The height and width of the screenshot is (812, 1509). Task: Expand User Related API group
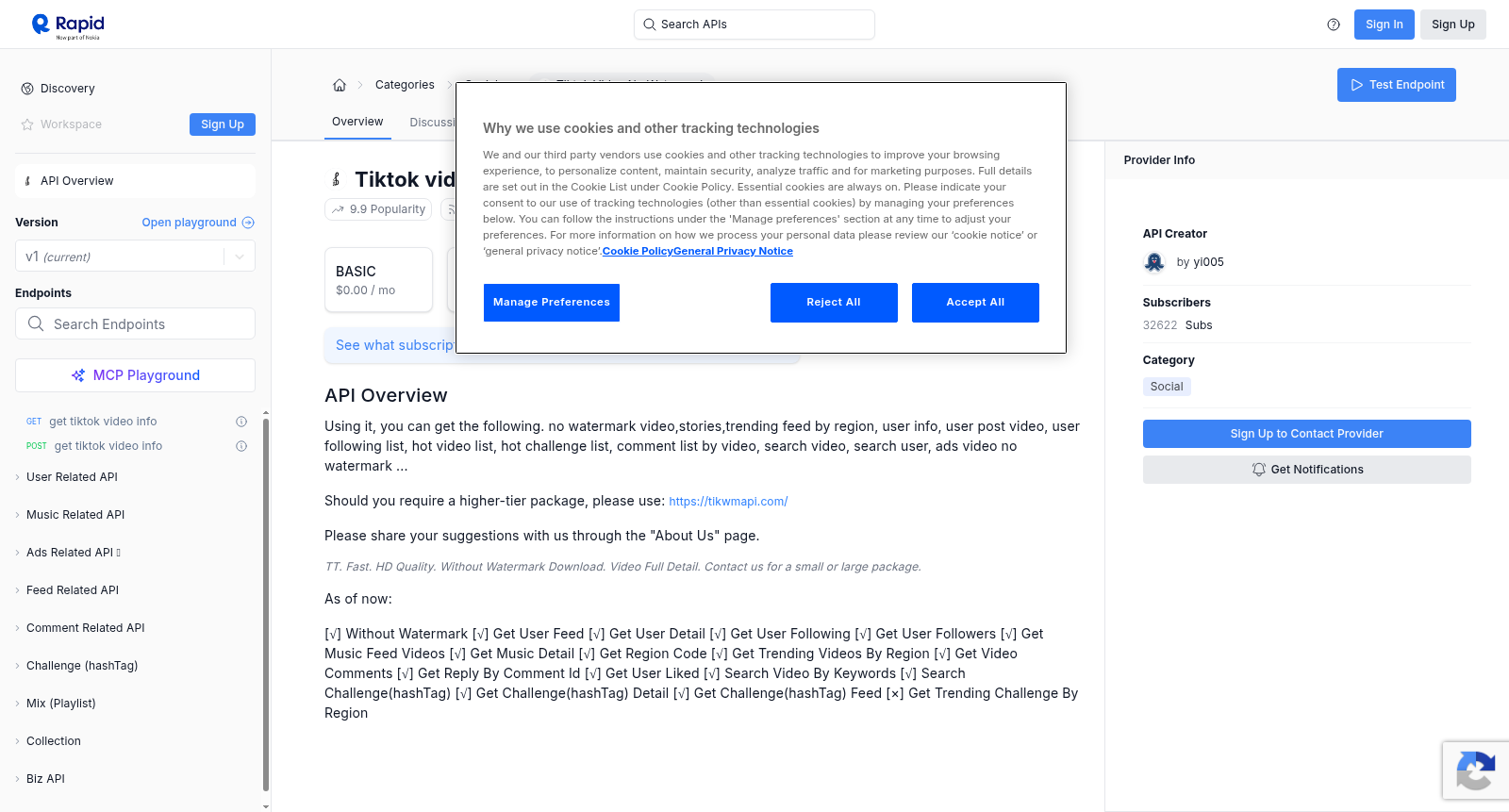coord(72,477)
